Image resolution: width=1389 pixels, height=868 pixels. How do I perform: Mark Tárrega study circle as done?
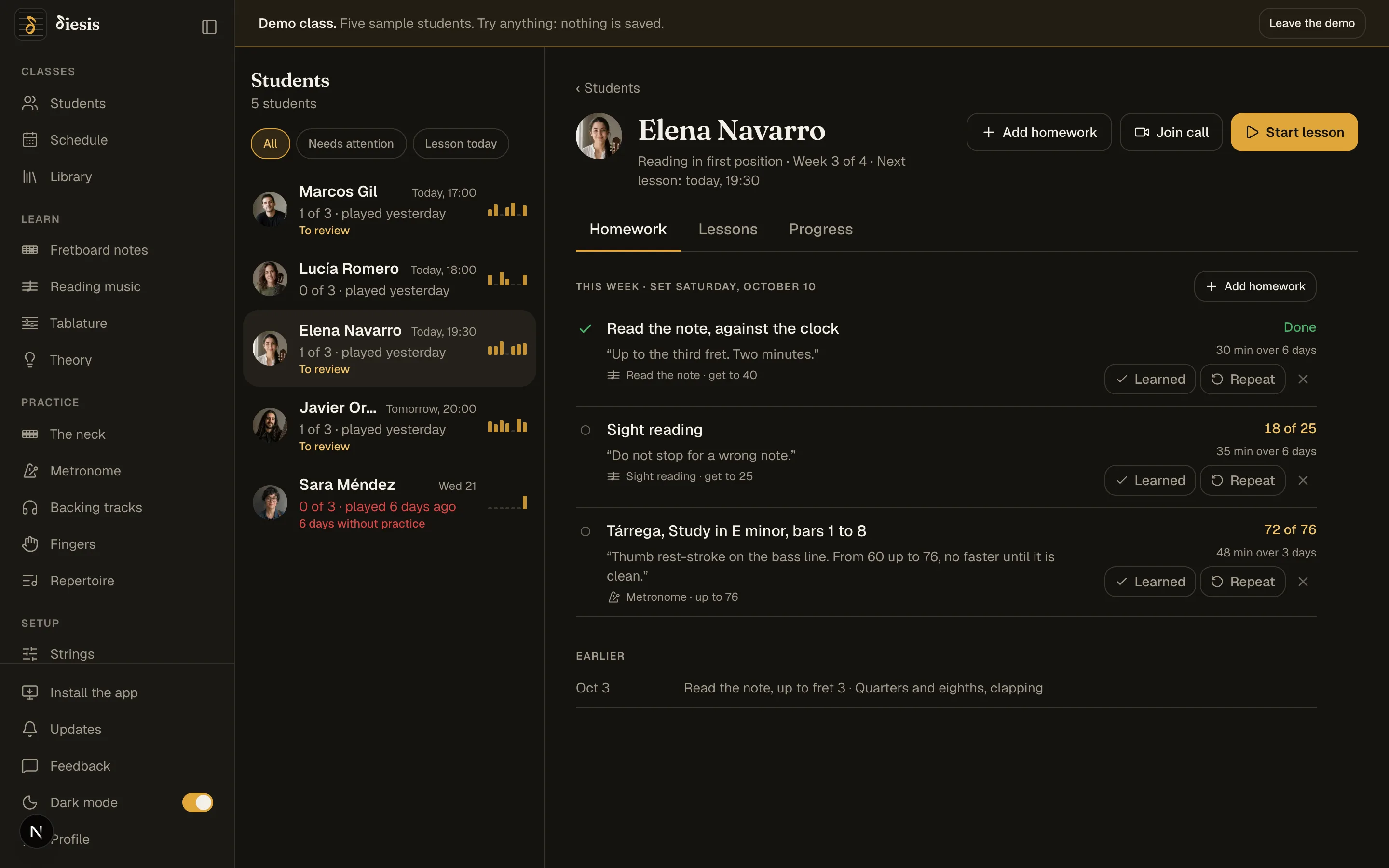click(x=585, y=531)
